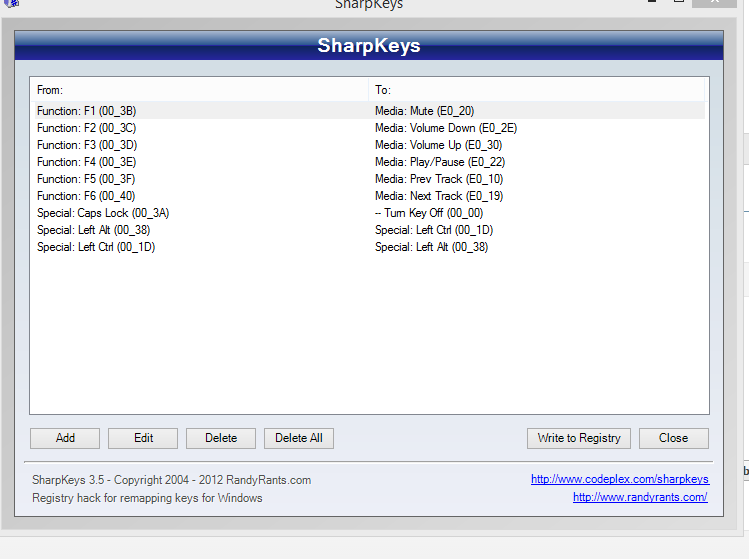The height and width of the screenshot is (559, 749).
Task: Click Media: Volume Down (E0_2E) cell
Action: tap(446, 128)
